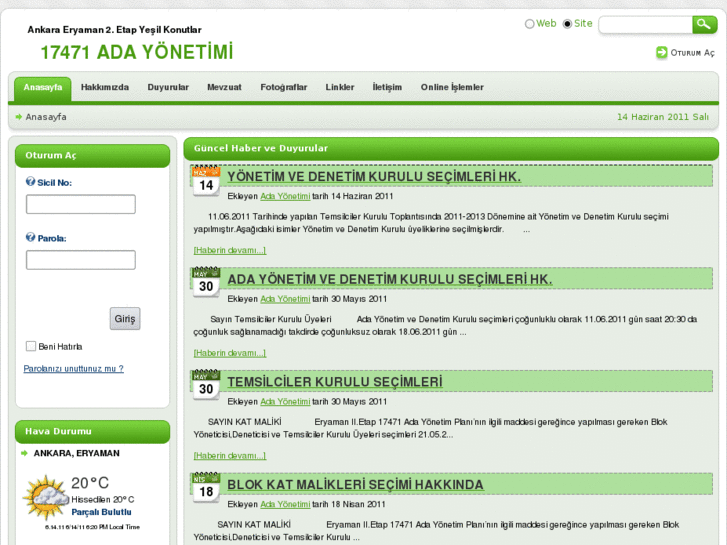The width and height of the screenshot is (727, 545).
Task: Click the help icon beside Sicil No
Action: [x=31, y=182]
